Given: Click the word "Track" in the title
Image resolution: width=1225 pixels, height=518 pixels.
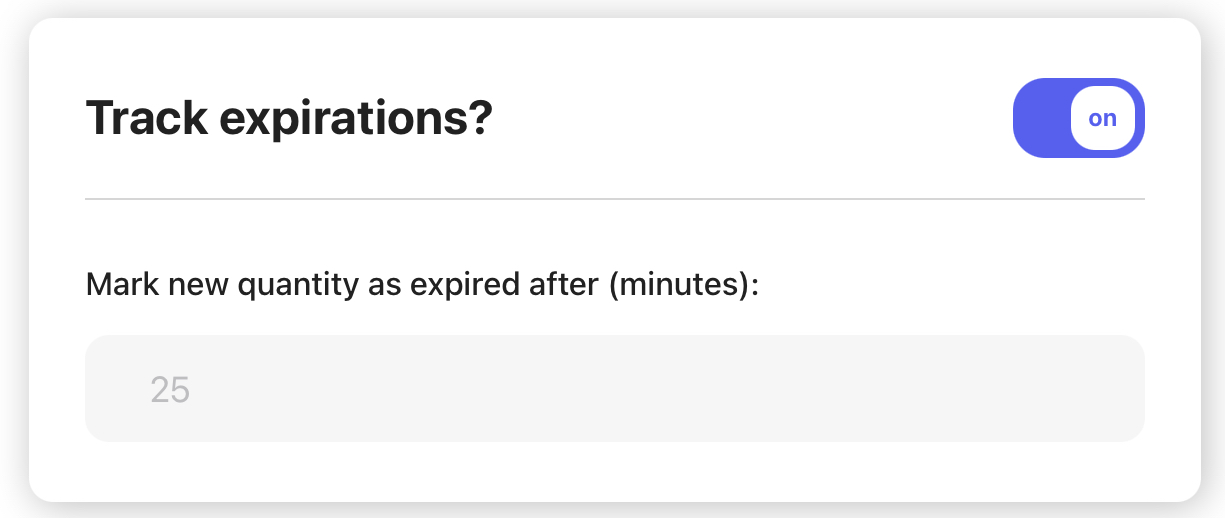Looking at the screenshot, I should [147, 118].
